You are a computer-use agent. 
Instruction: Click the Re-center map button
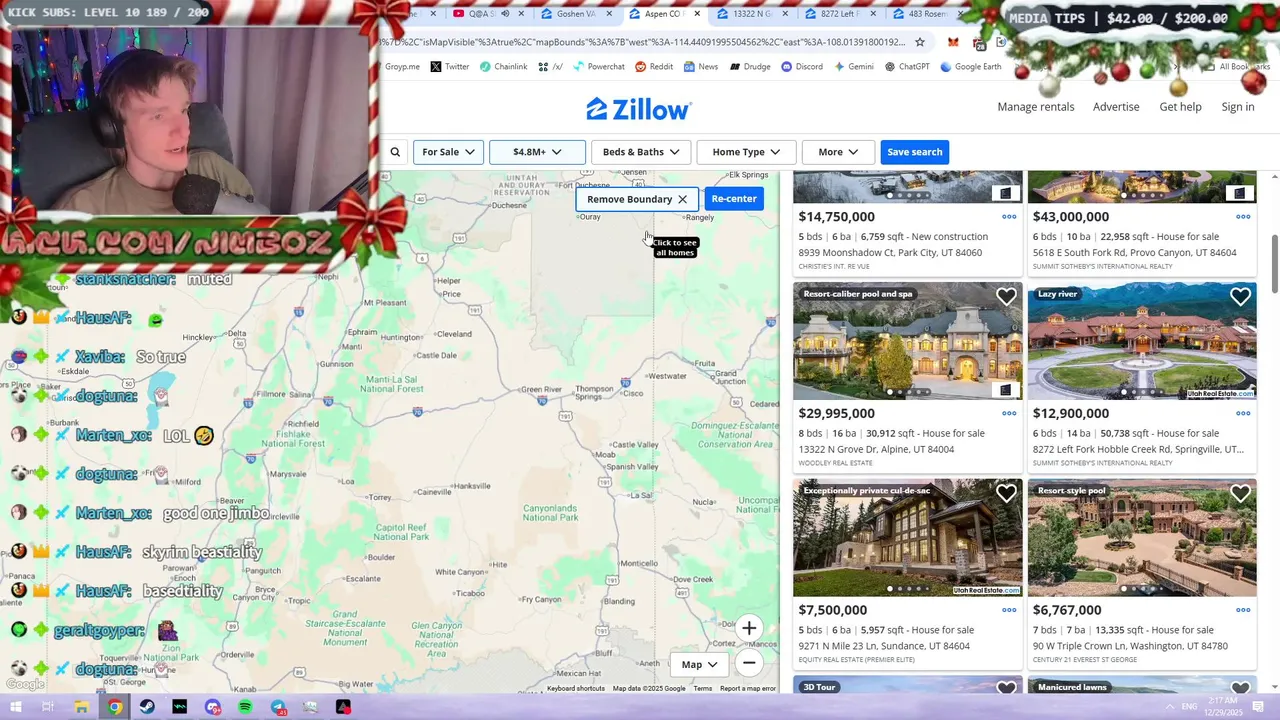(734, 198)
